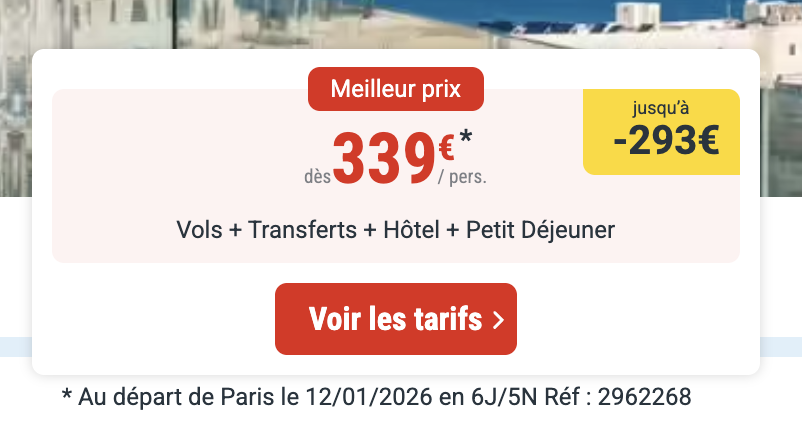Click the '/ pers.' label
Screen dimensions: 802x434
pos(462,177)
